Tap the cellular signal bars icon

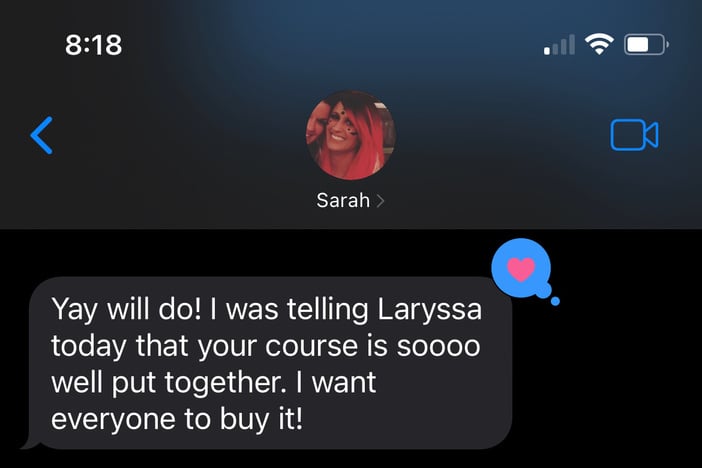coord(559,45)
